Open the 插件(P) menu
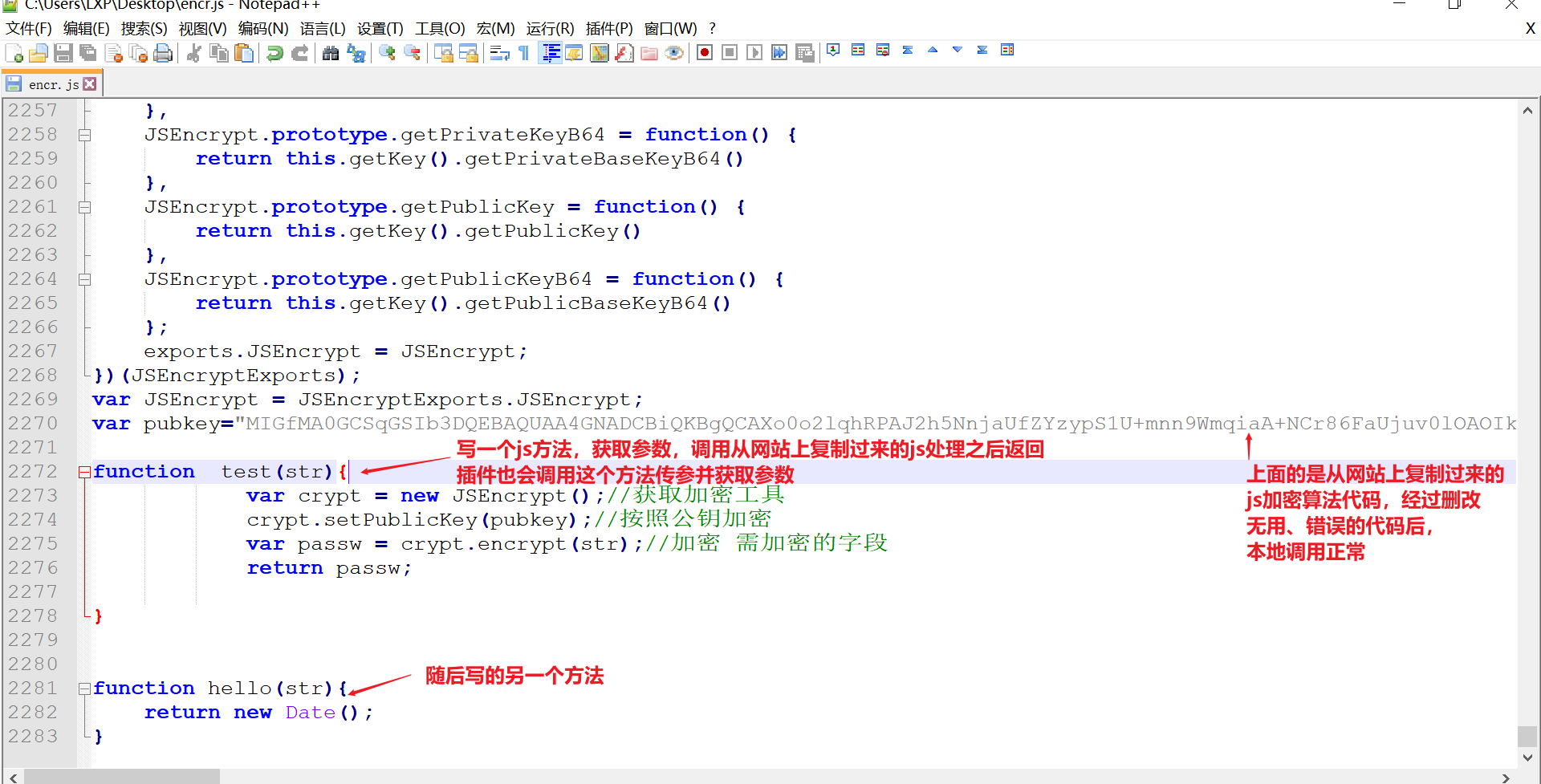 point(609,29)
